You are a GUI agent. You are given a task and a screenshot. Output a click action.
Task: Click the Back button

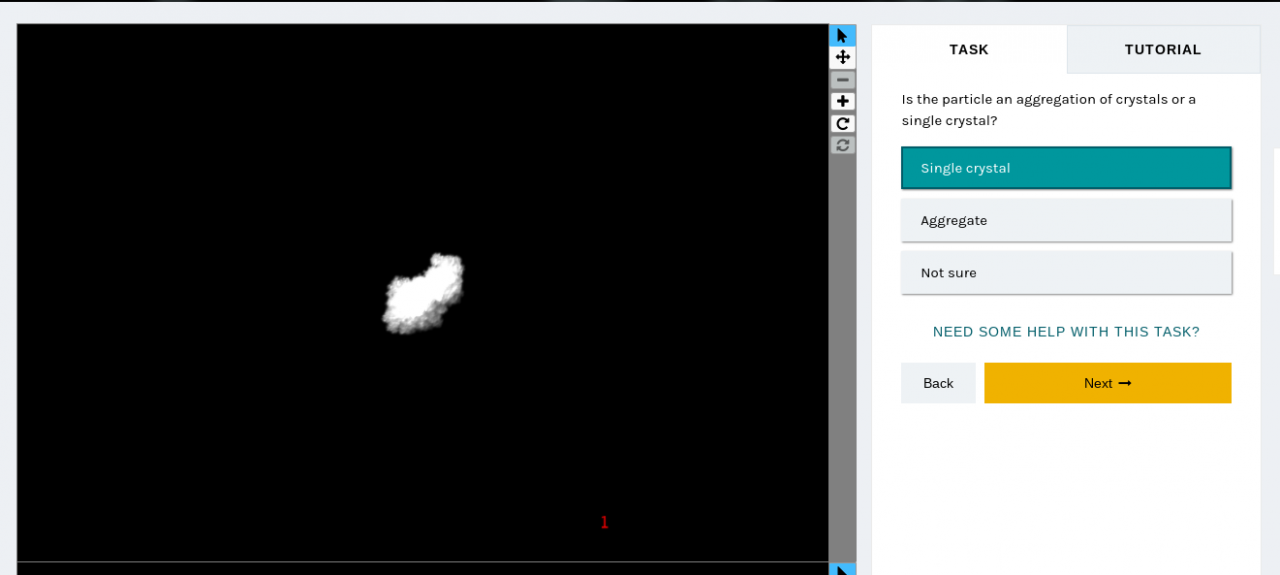point(938,383)
